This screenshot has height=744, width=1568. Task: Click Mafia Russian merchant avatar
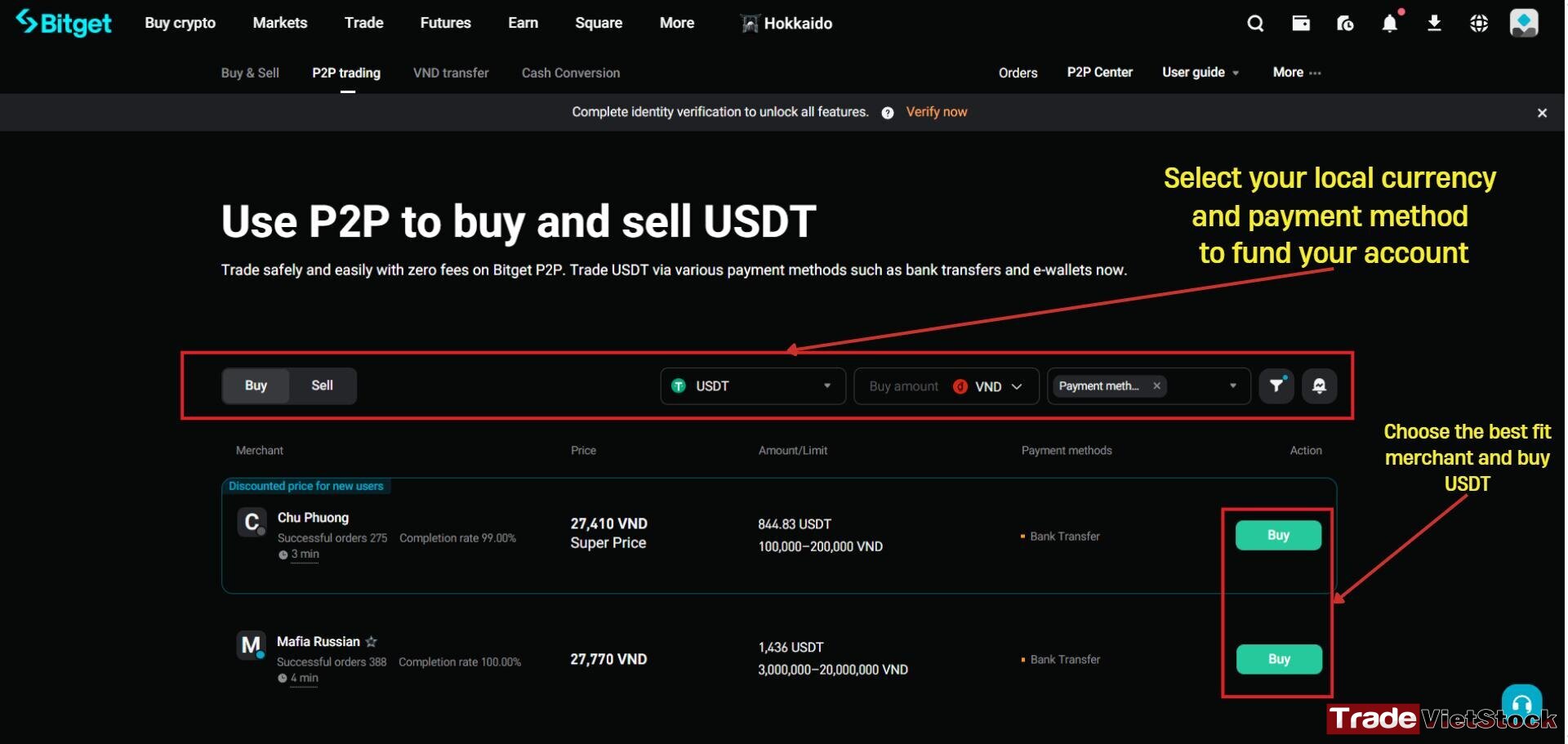(252, 645)
